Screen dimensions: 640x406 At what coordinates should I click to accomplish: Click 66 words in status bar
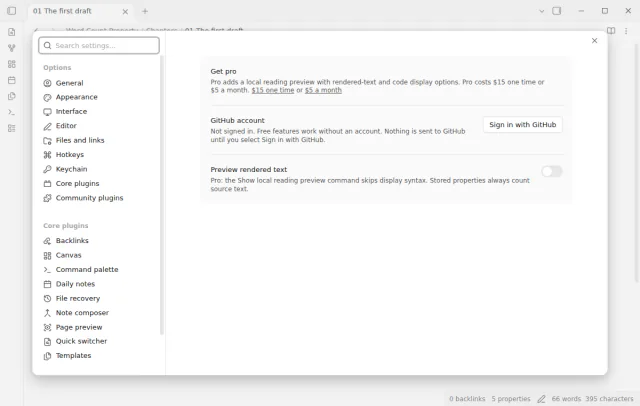[x=566, y=399]
